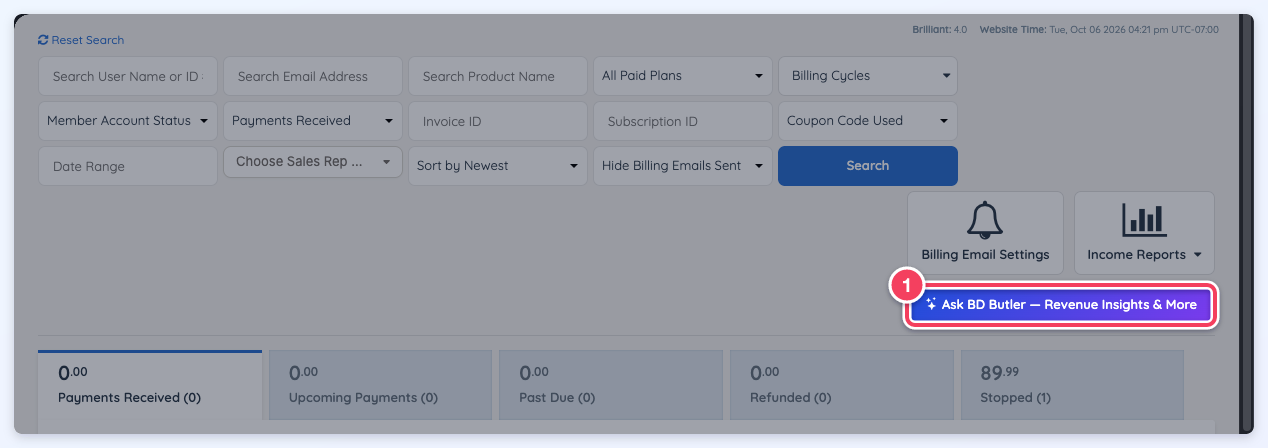
Task: Click the Reset Search refresh icon
Action: (x=43, y=40)
